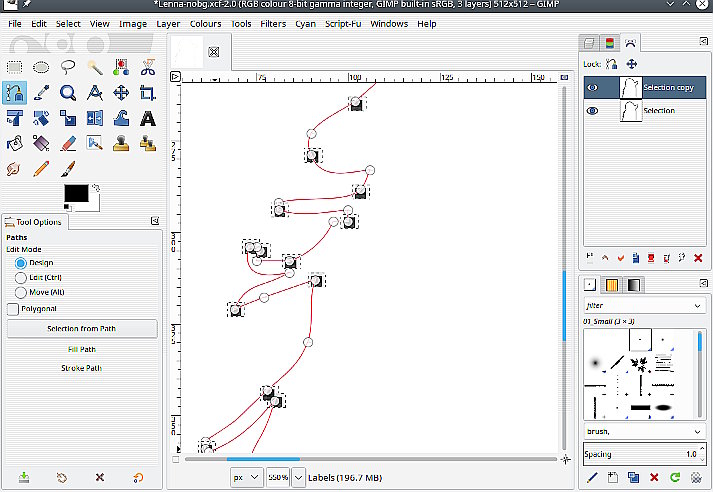
Task: Enable the Polygonal checkbox
Action: (x=13, y=309)
